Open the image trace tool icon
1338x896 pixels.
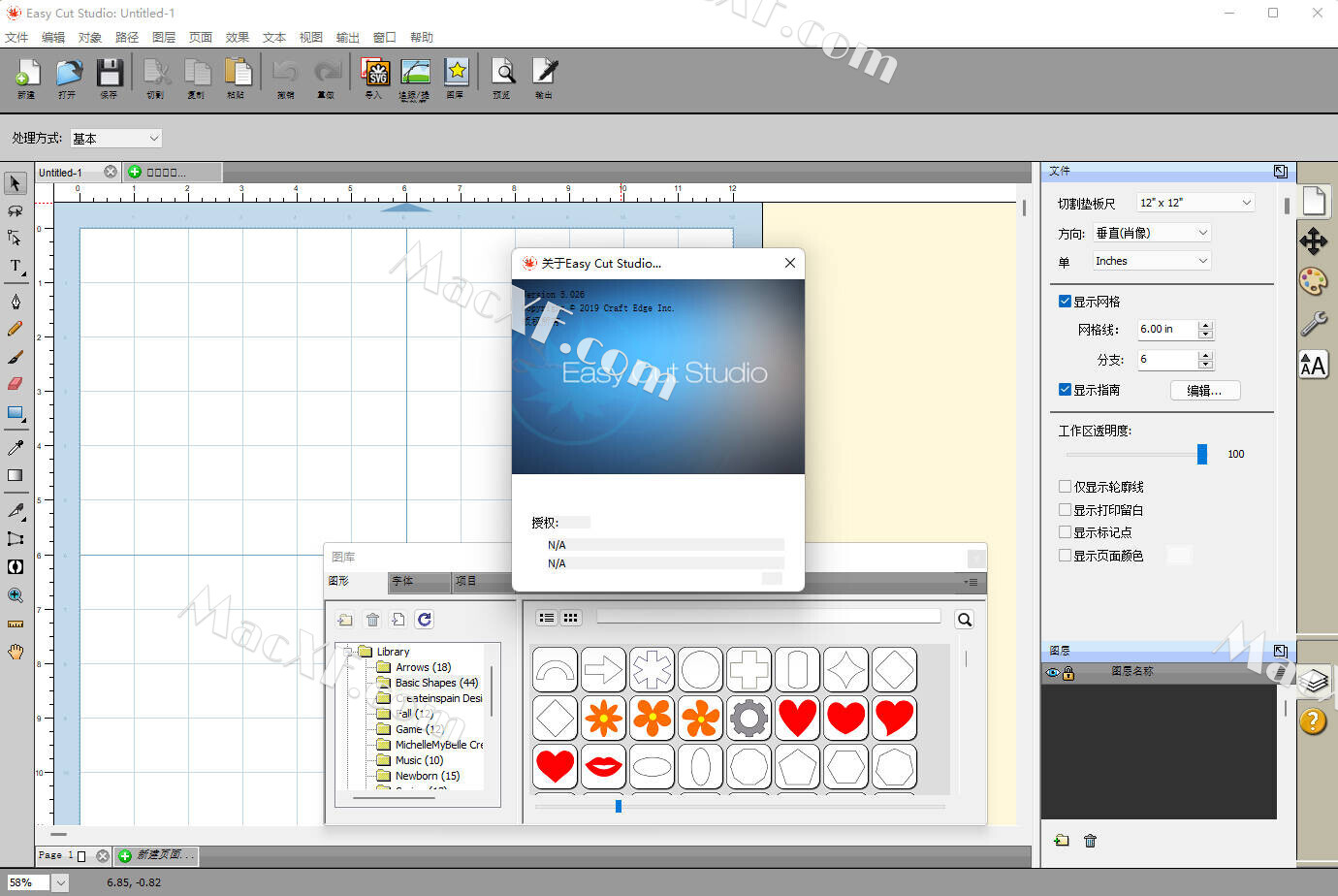415,74
